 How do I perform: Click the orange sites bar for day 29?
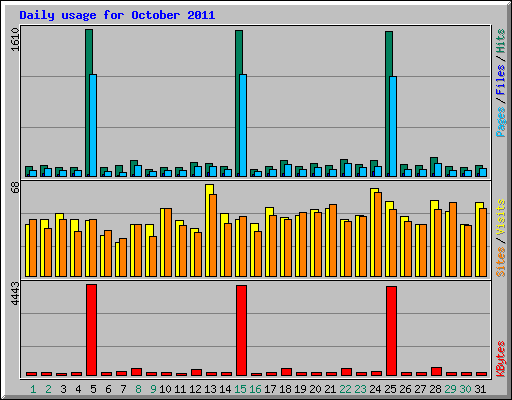pyautogui.click(x=453, y=239)
